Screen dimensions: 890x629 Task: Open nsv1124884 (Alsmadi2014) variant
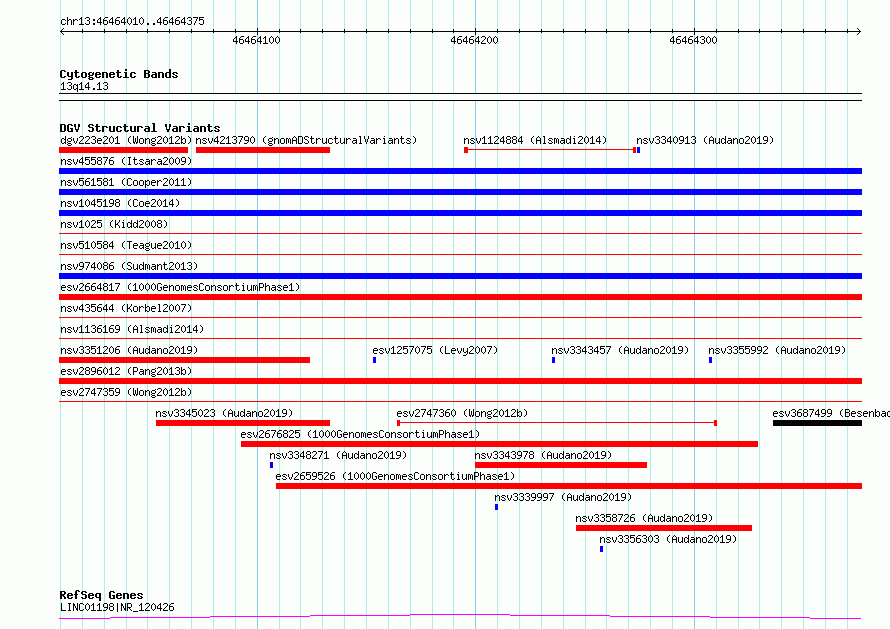535,140
